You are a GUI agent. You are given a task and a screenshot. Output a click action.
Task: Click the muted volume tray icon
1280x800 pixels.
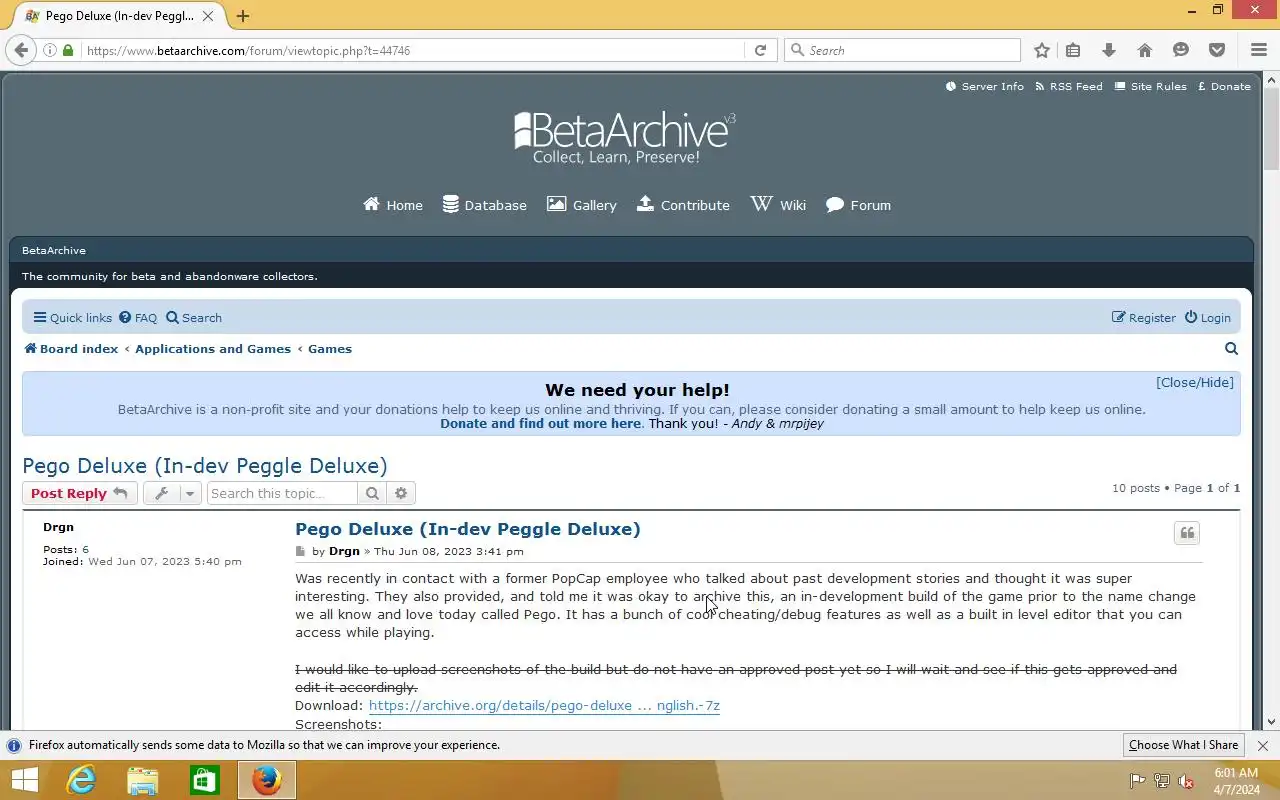click(1186, 781)
